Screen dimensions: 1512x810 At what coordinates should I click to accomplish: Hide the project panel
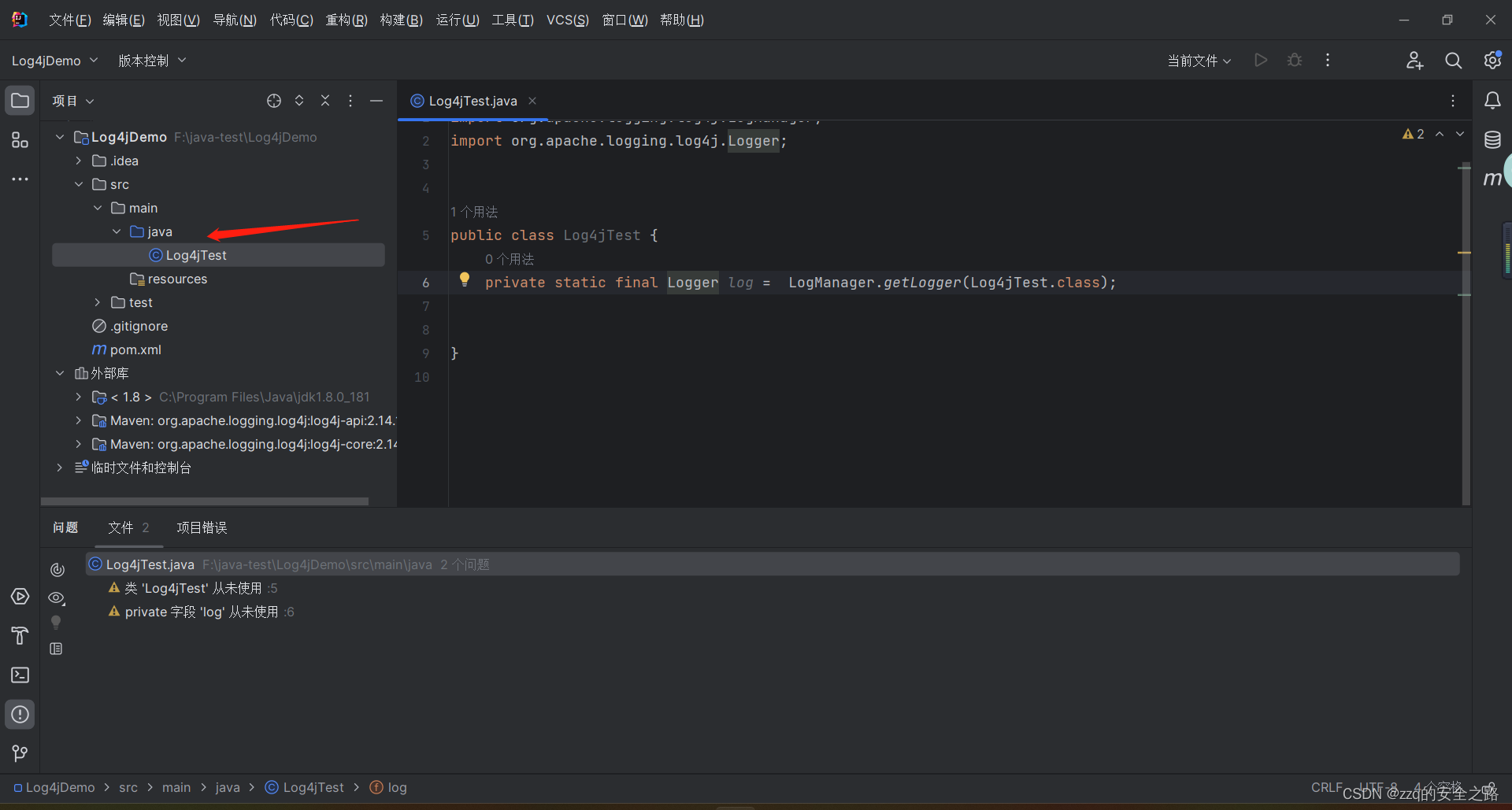376,101
